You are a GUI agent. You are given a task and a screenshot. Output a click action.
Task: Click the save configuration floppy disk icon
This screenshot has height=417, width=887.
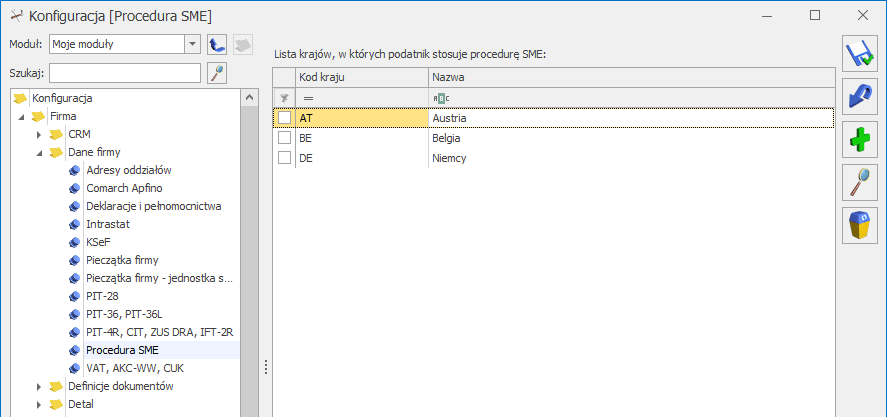[x=859, y=54]
